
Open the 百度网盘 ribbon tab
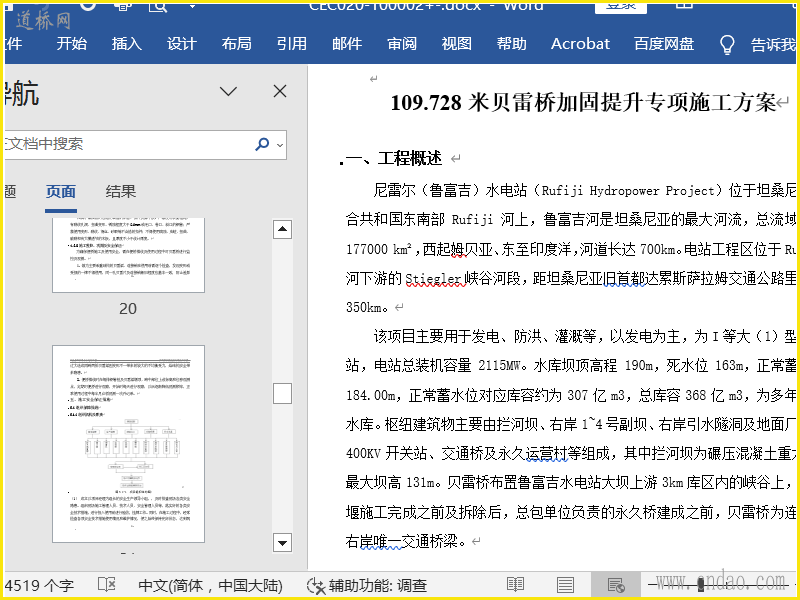(x=663, y=44)
